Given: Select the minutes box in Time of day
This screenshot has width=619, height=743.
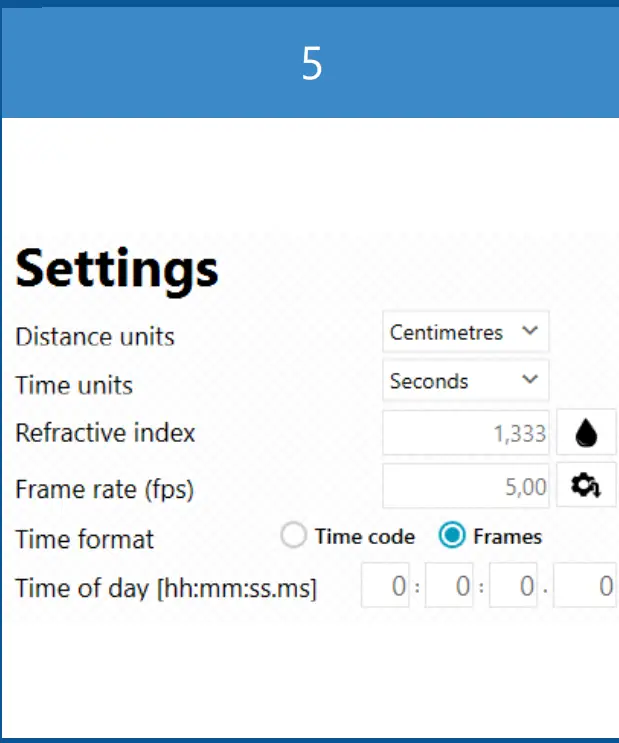Looking at the screenshot, I should [449, 586].
